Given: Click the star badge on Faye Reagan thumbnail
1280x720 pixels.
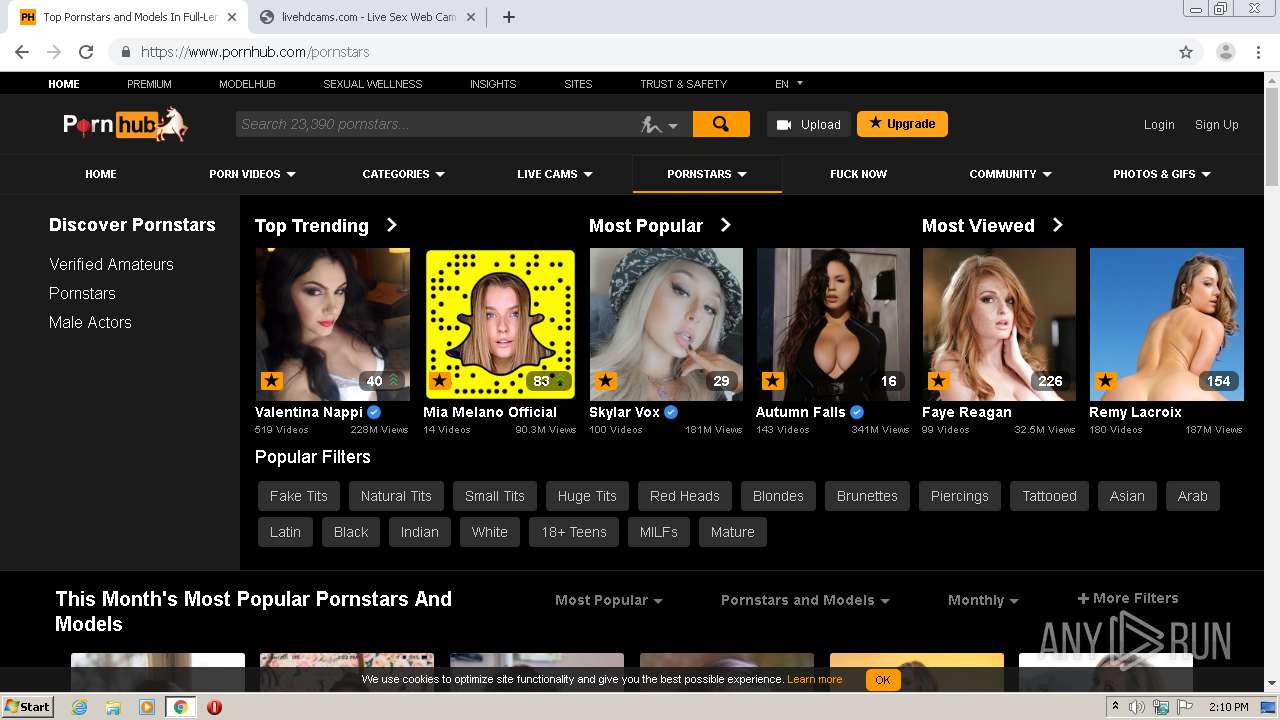Looking at the screenshot, I should coord(938,381).
